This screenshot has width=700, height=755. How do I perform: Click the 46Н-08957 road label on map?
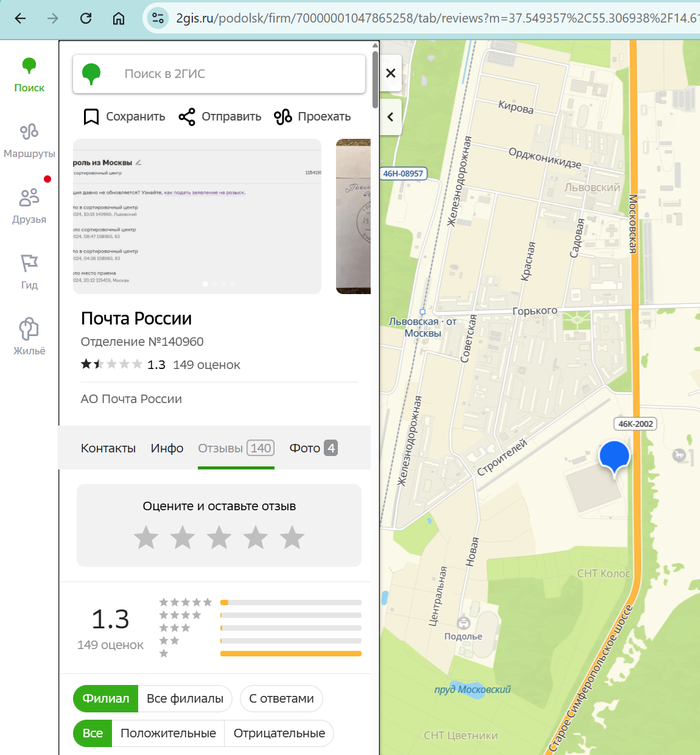[403, 174]
